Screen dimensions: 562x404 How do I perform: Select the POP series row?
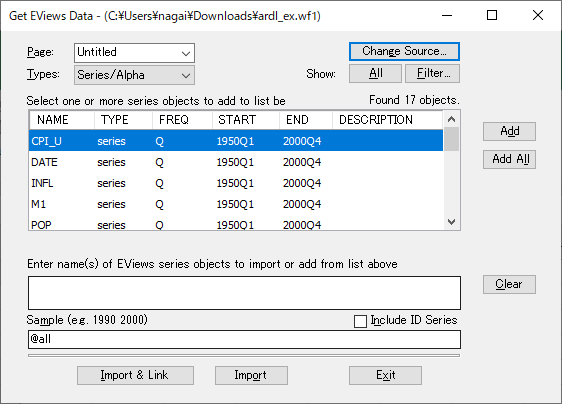point(236,223)
